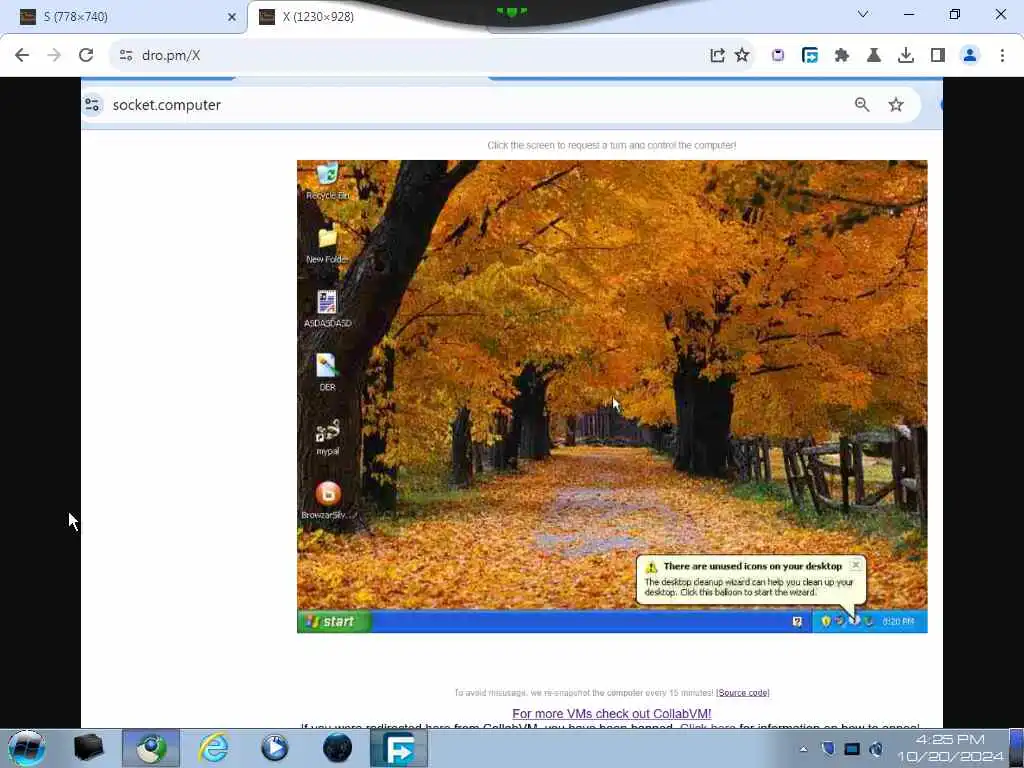1024x768 pixels.
Task: Open the dark globe app in the taskbar
Action: coord(337,748)
